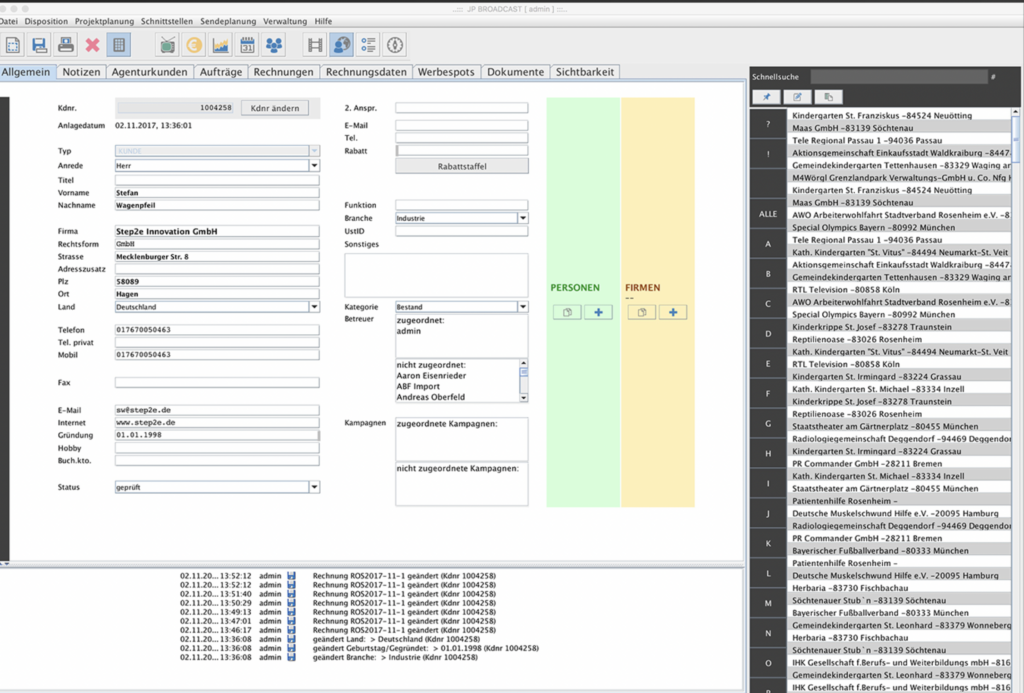
Task: Click the disk icon on the 'geändert Branche' log row
Action: [291, 658]
